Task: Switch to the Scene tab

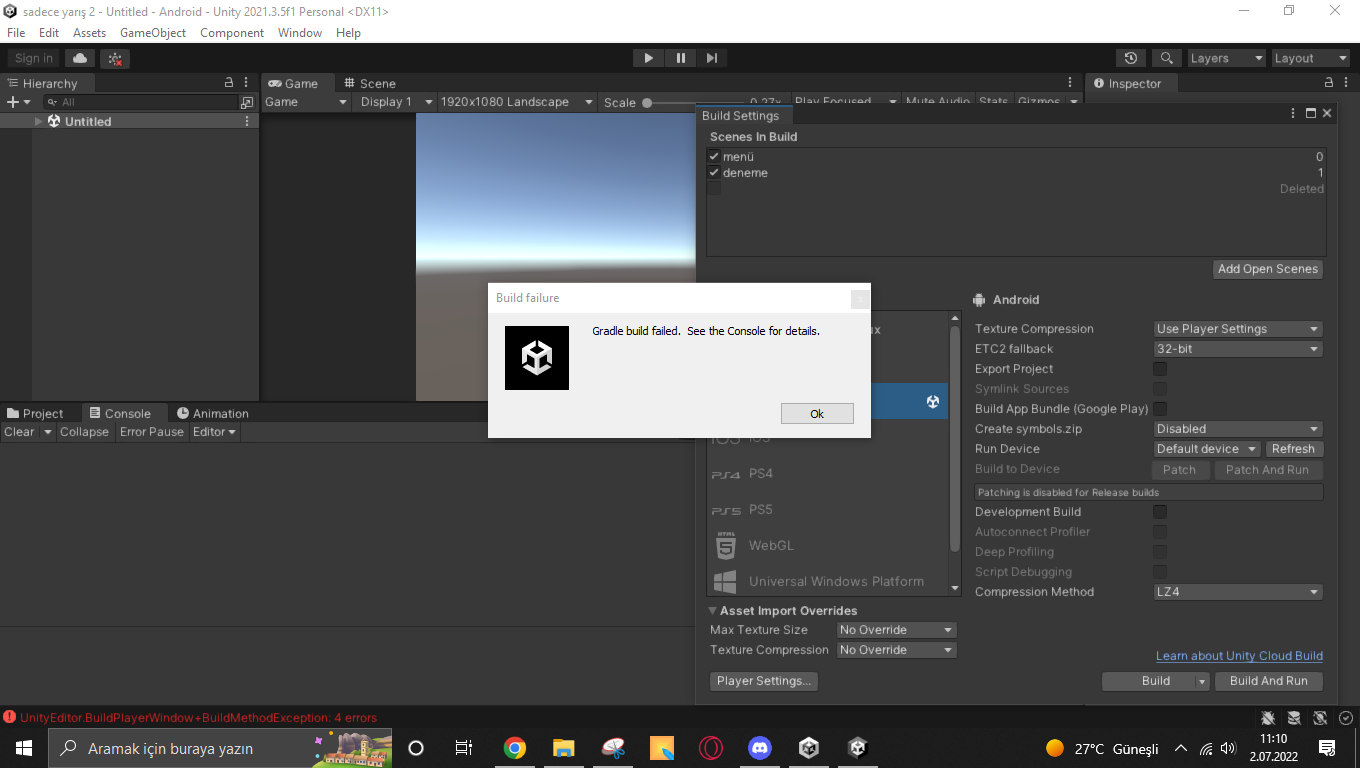Action: click(369, 83)
